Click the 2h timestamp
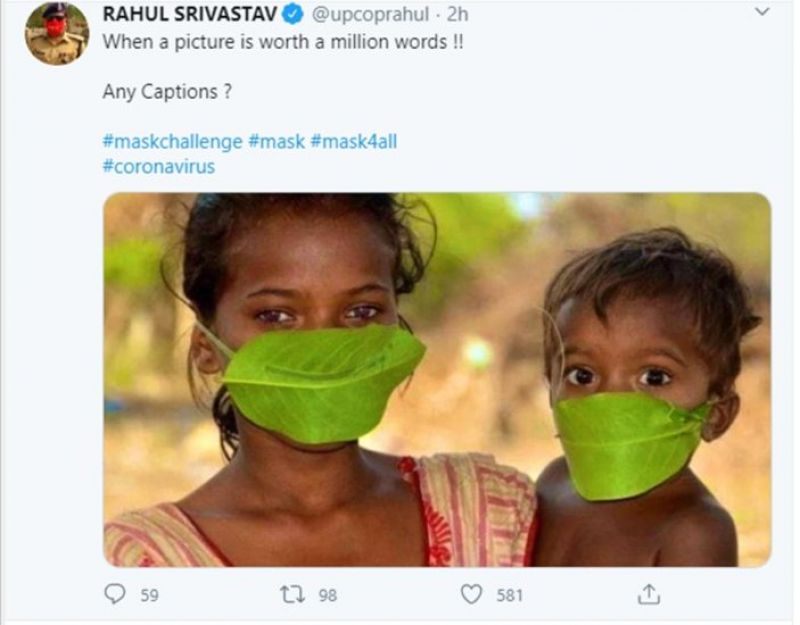The width and height of the screenshot is (800, 625). [458, 16]
